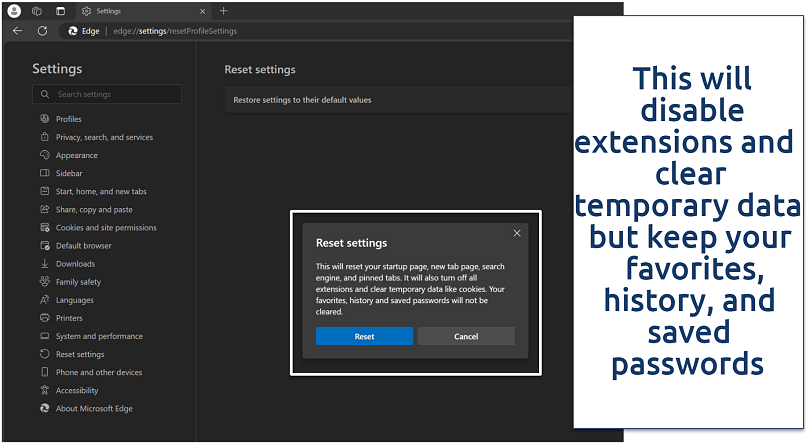Open a new tab with plus icon
Screen dimensions: 806x444
tap(223, 11)
